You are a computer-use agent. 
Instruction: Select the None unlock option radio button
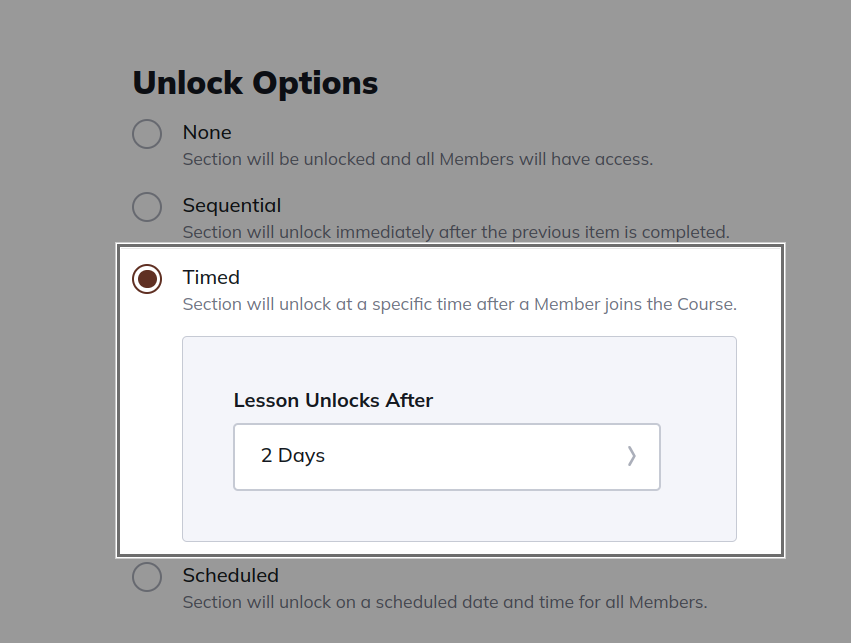pos(147,133)
